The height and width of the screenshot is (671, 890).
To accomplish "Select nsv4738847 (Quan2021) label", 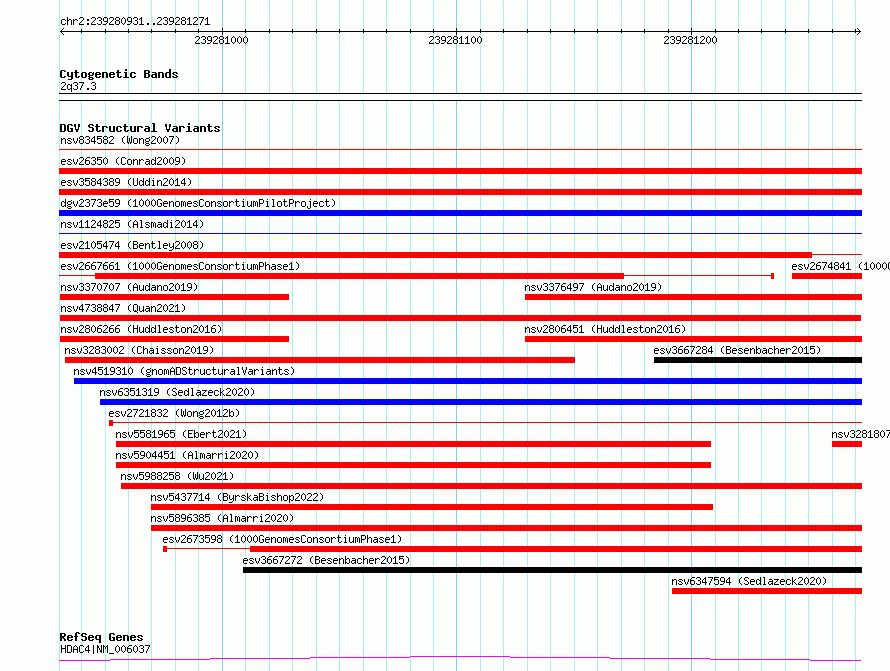I will coord(123,308).
